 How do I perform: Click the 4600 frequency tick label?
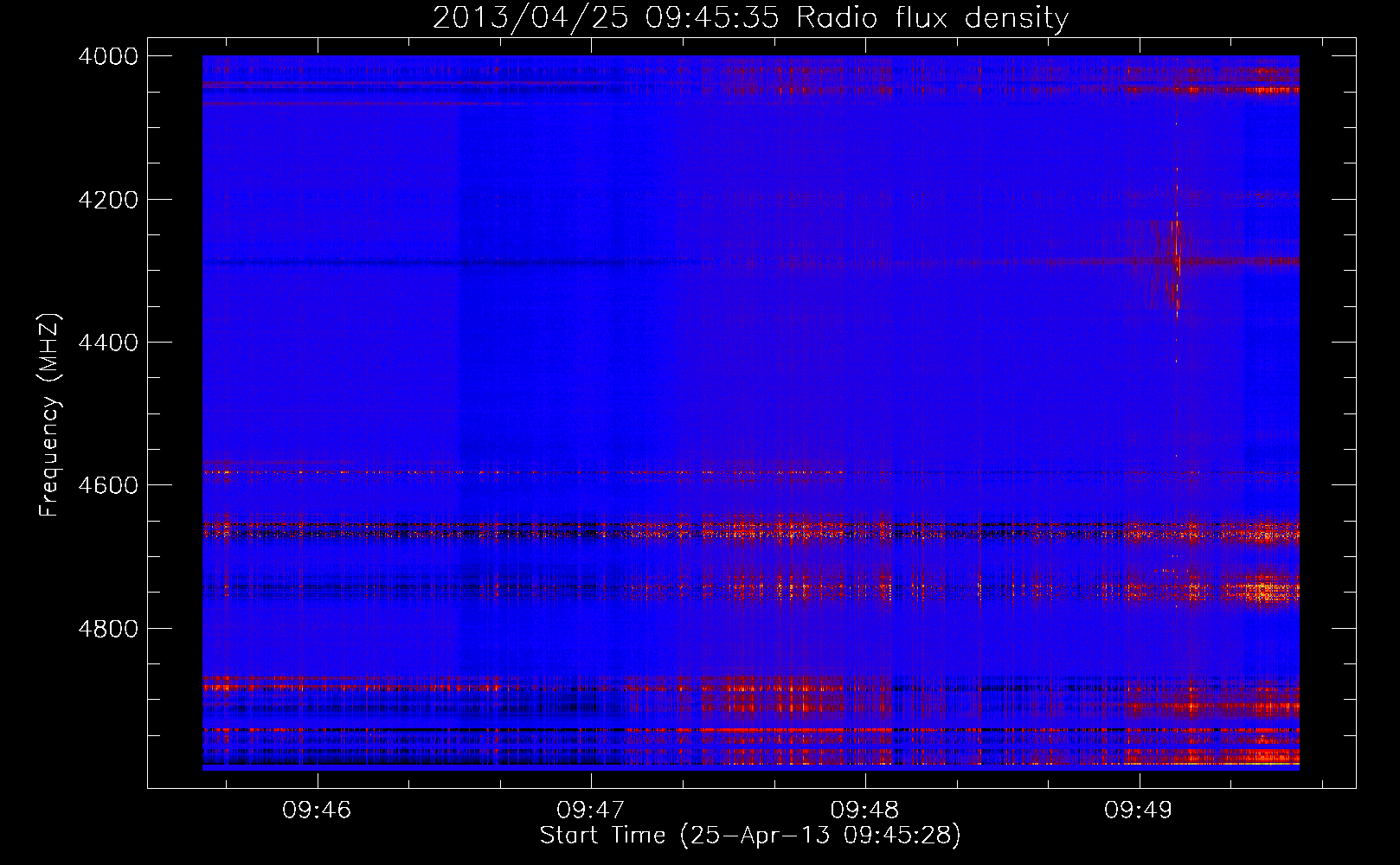tap(108, 485)
